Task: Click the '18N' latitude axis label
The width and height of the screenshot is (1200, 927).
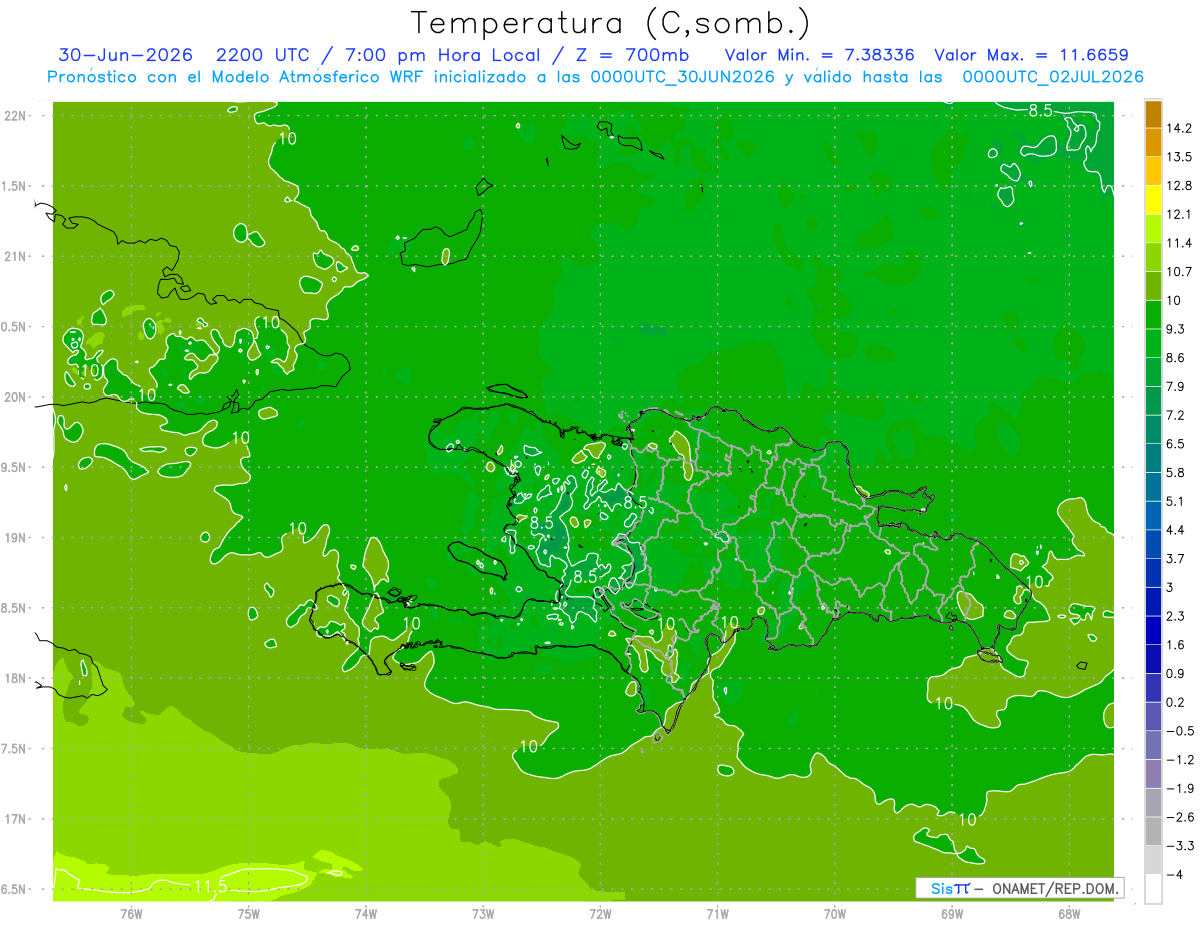Action: pyautogui.click(x=15, y=678)
